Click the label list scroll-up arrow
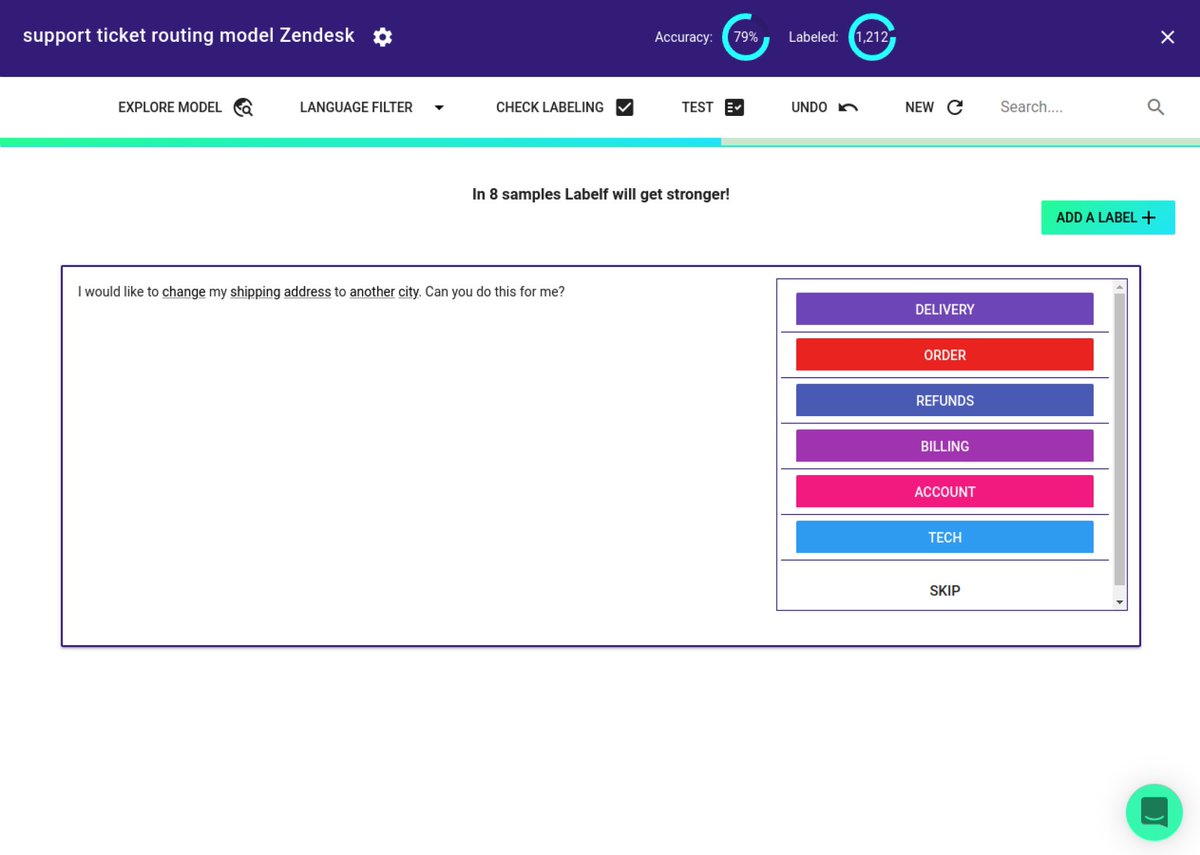The height and width of the screenshot is (855, 1200). [1119, 286]
